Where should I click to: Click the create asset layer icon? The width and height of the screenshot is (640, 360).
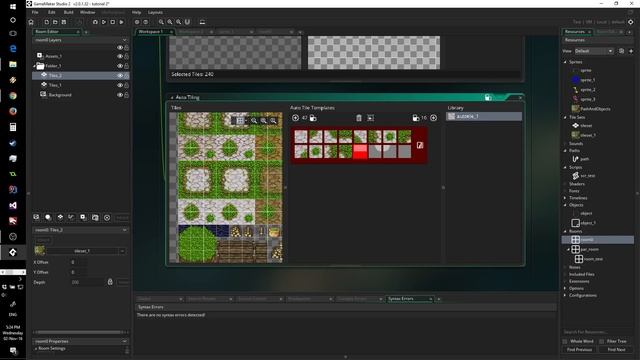83,218
